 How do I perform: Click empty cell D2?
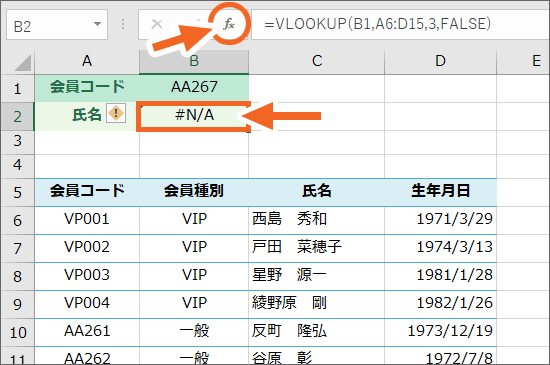[441, 116]
